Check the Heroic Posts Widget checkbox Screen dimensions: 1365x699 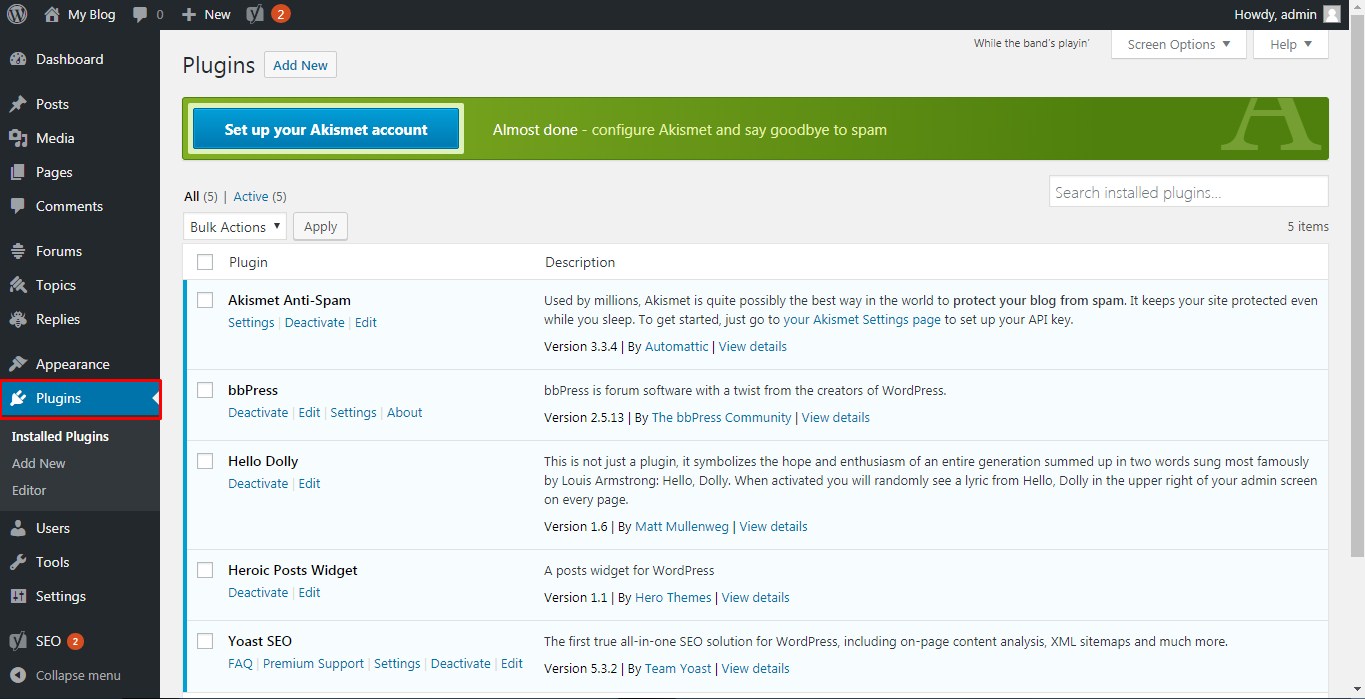point(205,570)
